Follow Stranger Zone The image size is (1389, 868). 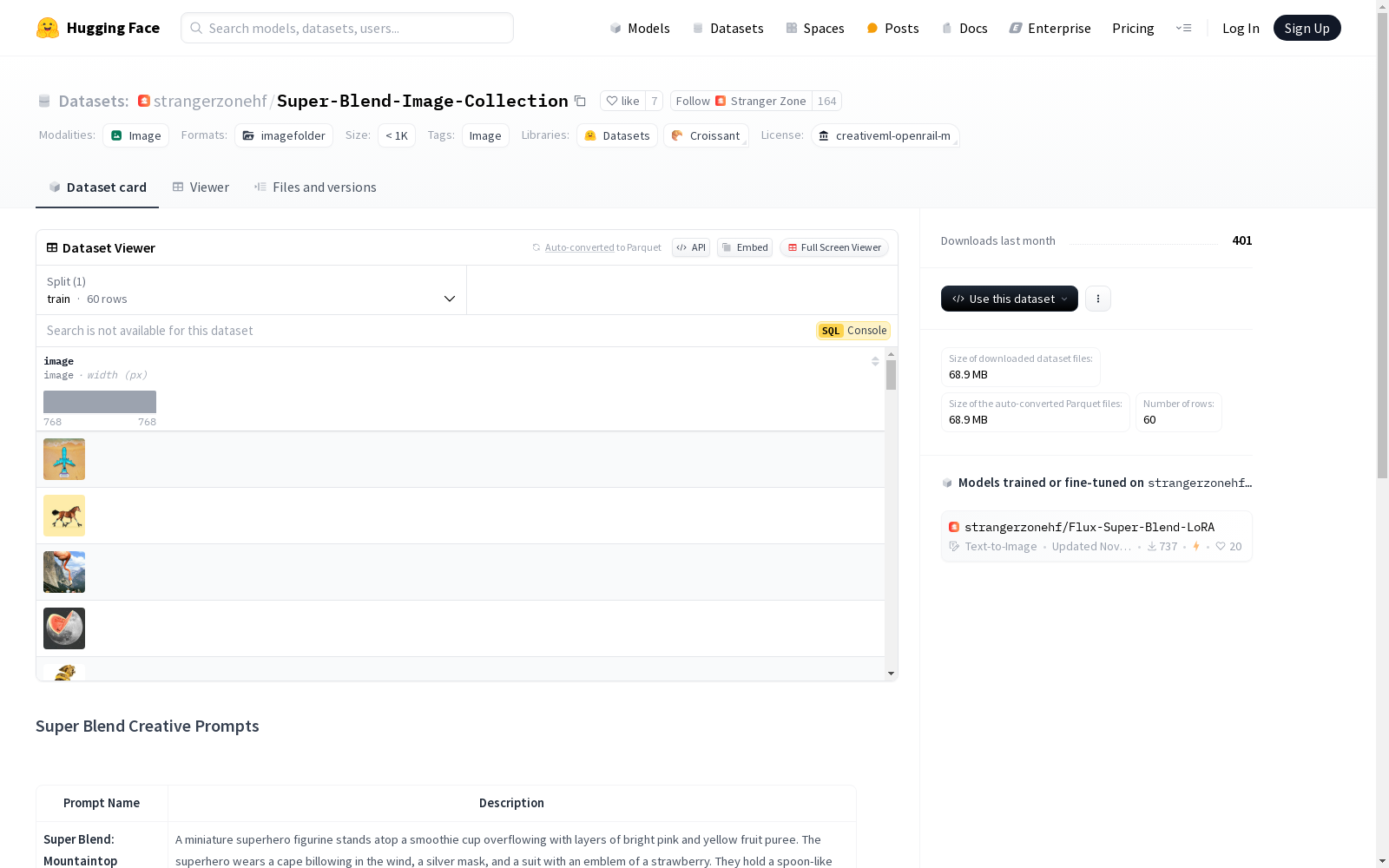tap(741, 101)
